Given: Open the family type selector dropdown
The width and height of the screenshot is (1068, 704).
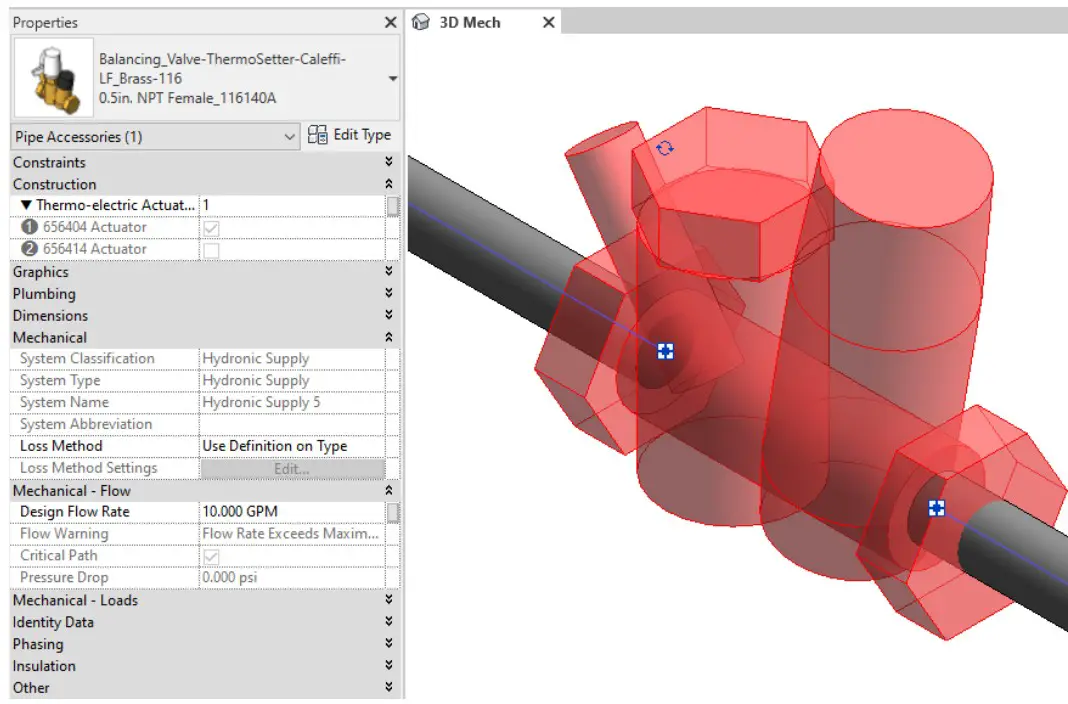Looking at the screenshot, I should 392,79.
